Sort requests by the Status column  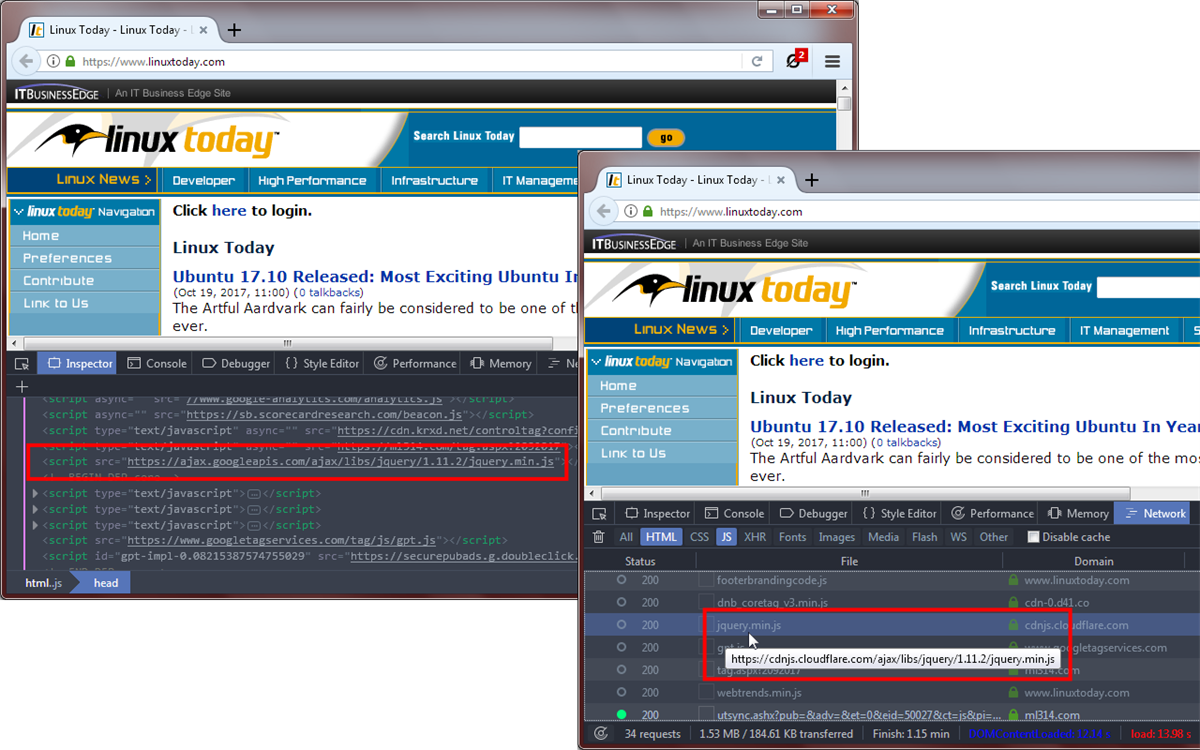[x=640, y=561]
